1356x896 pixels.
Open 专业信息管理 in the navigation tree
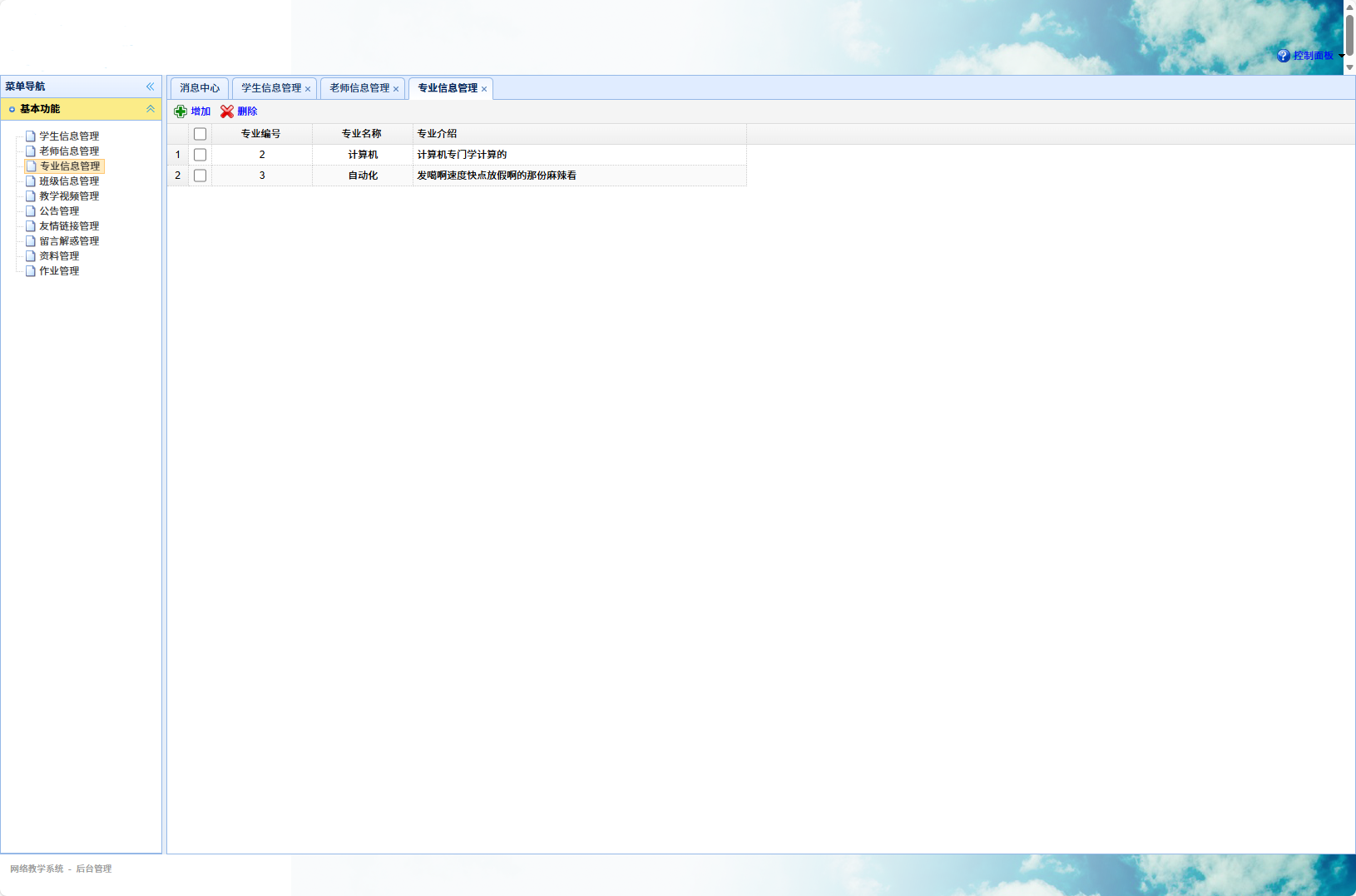[70, 166]
